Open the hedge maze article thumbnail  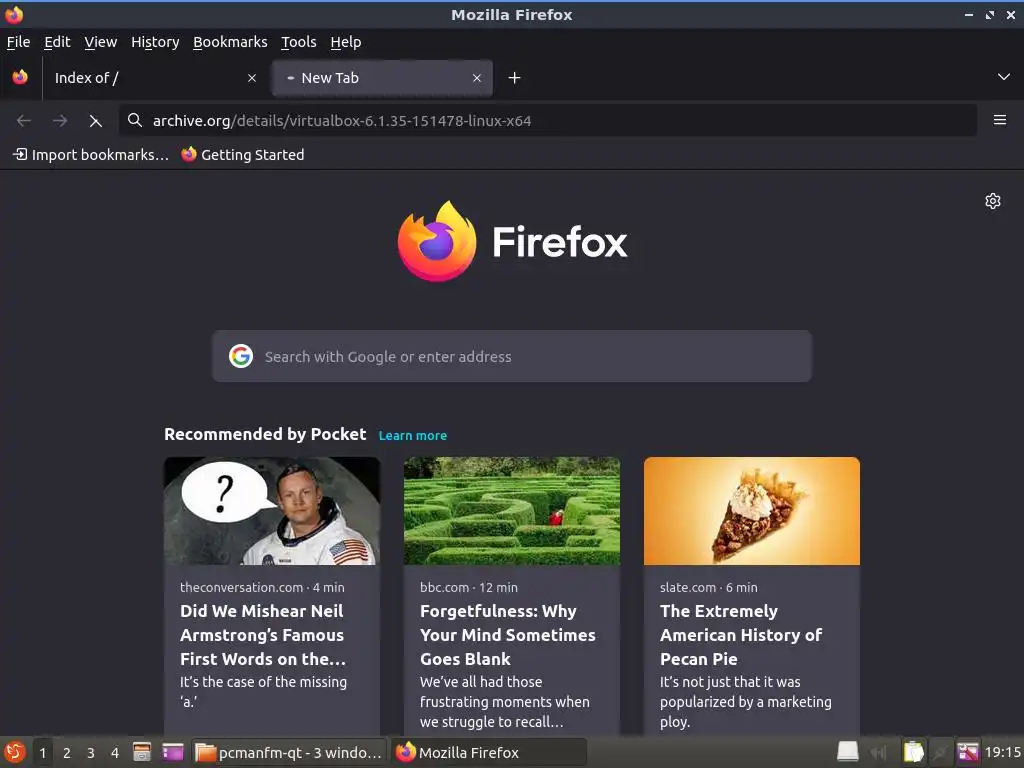click(511, 511)
